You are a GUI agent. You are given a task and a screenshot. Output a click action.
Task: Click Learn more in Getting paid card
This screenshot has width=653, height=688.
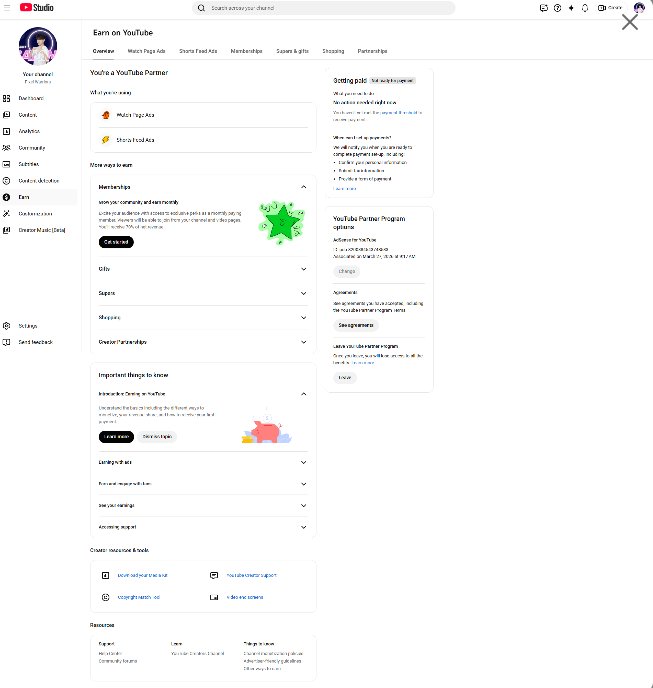click(x=345, y=189)
